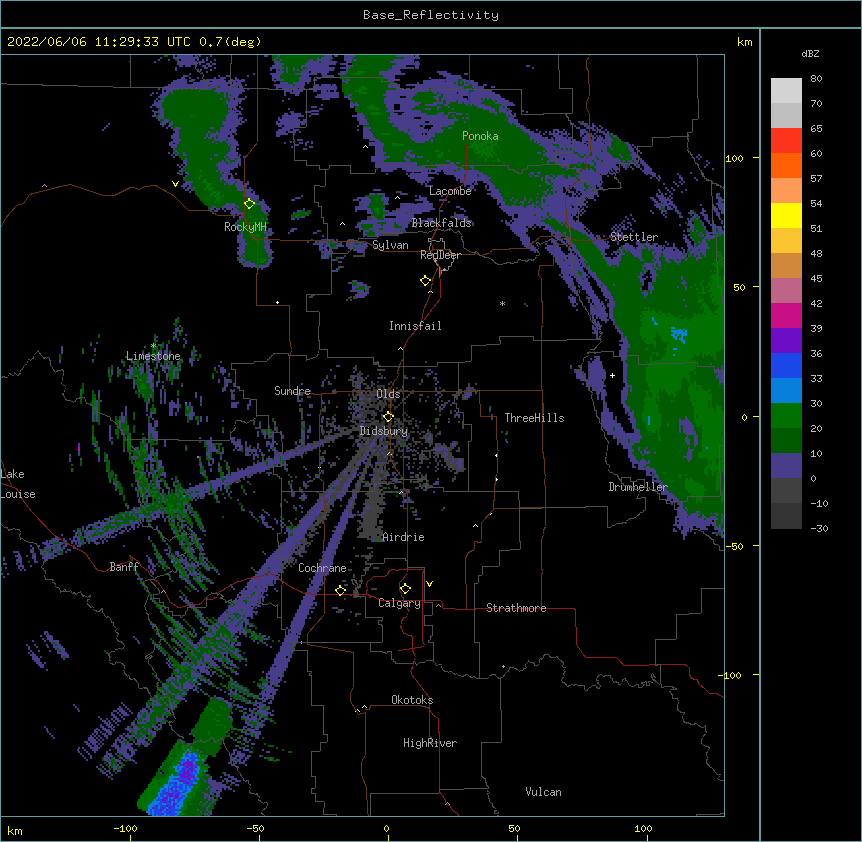Click the Banff label
862x842 pixels.
[124, 567]
